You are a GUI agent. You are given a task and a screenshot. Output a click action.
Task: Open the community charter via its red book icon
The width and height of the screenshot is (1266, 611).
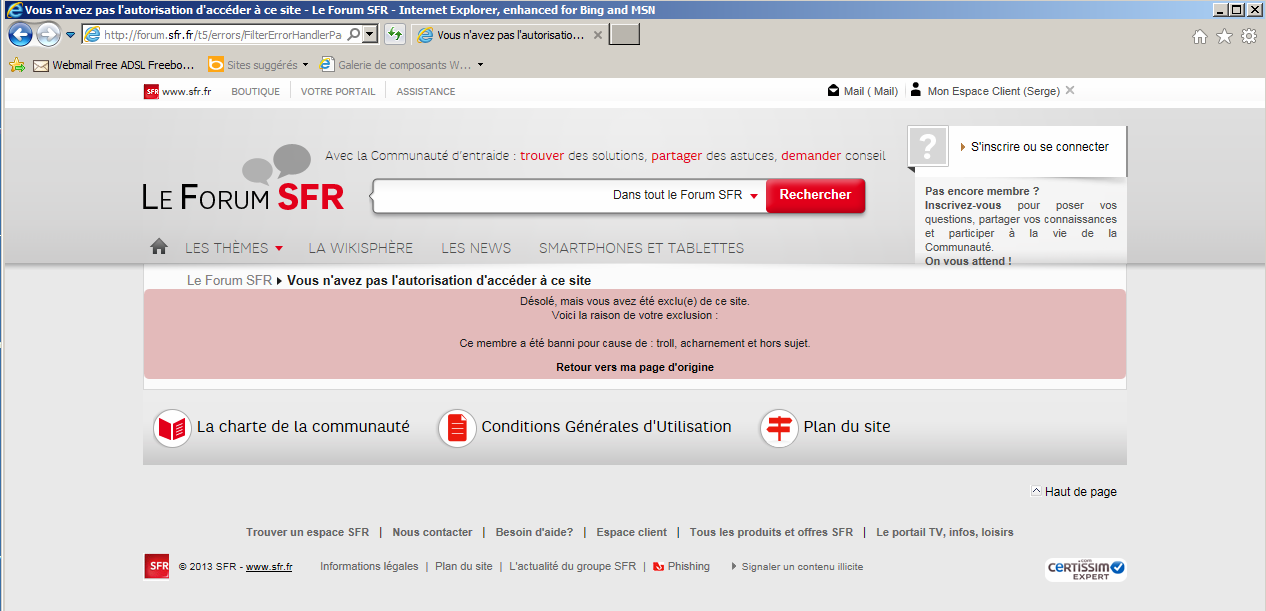(x=171, y=425)
